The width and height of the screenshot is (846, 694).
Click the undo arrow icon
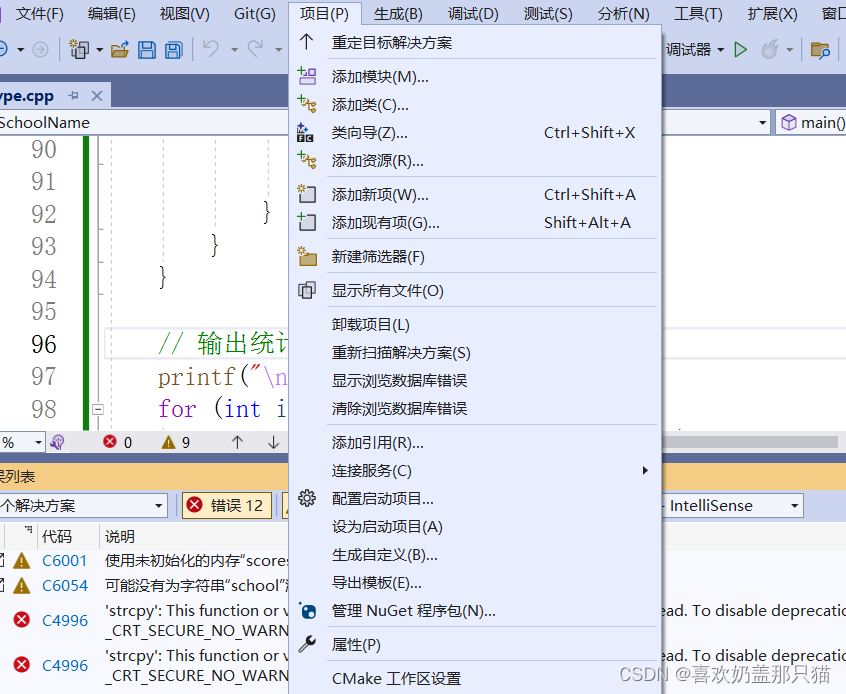(x=211, y=49)
